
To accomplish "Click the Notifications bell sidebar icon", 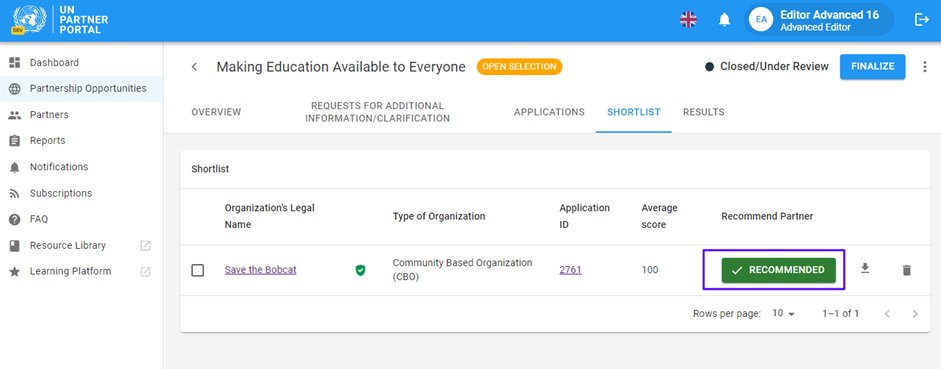I will coord(15,167).
